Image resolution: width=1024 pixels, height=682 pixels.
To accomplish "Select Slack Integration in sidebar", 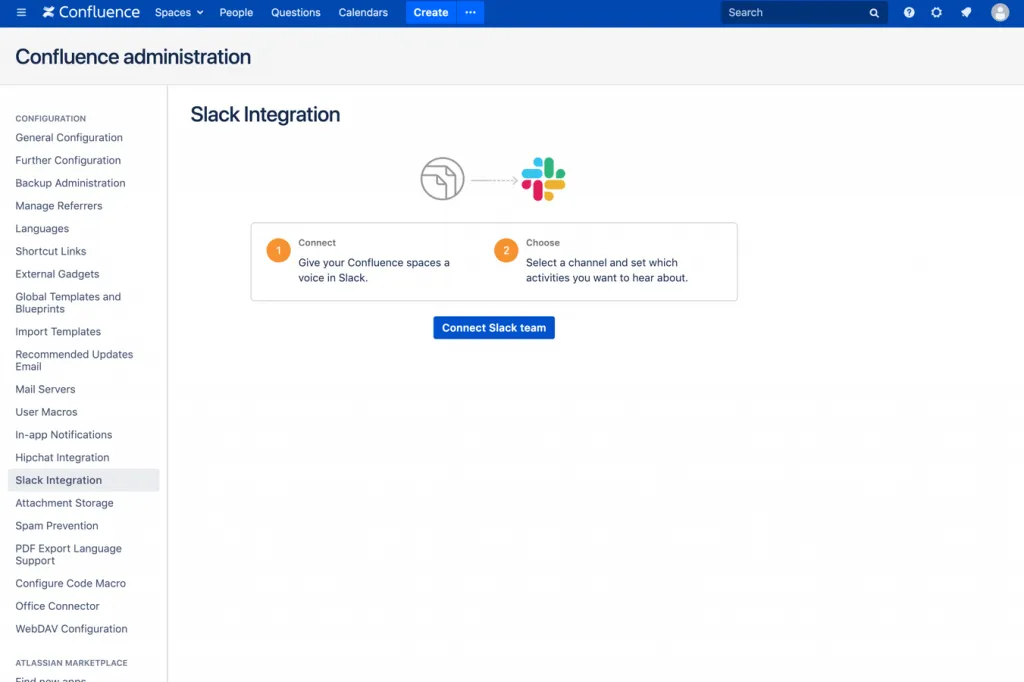I will [x=84, y=480].
